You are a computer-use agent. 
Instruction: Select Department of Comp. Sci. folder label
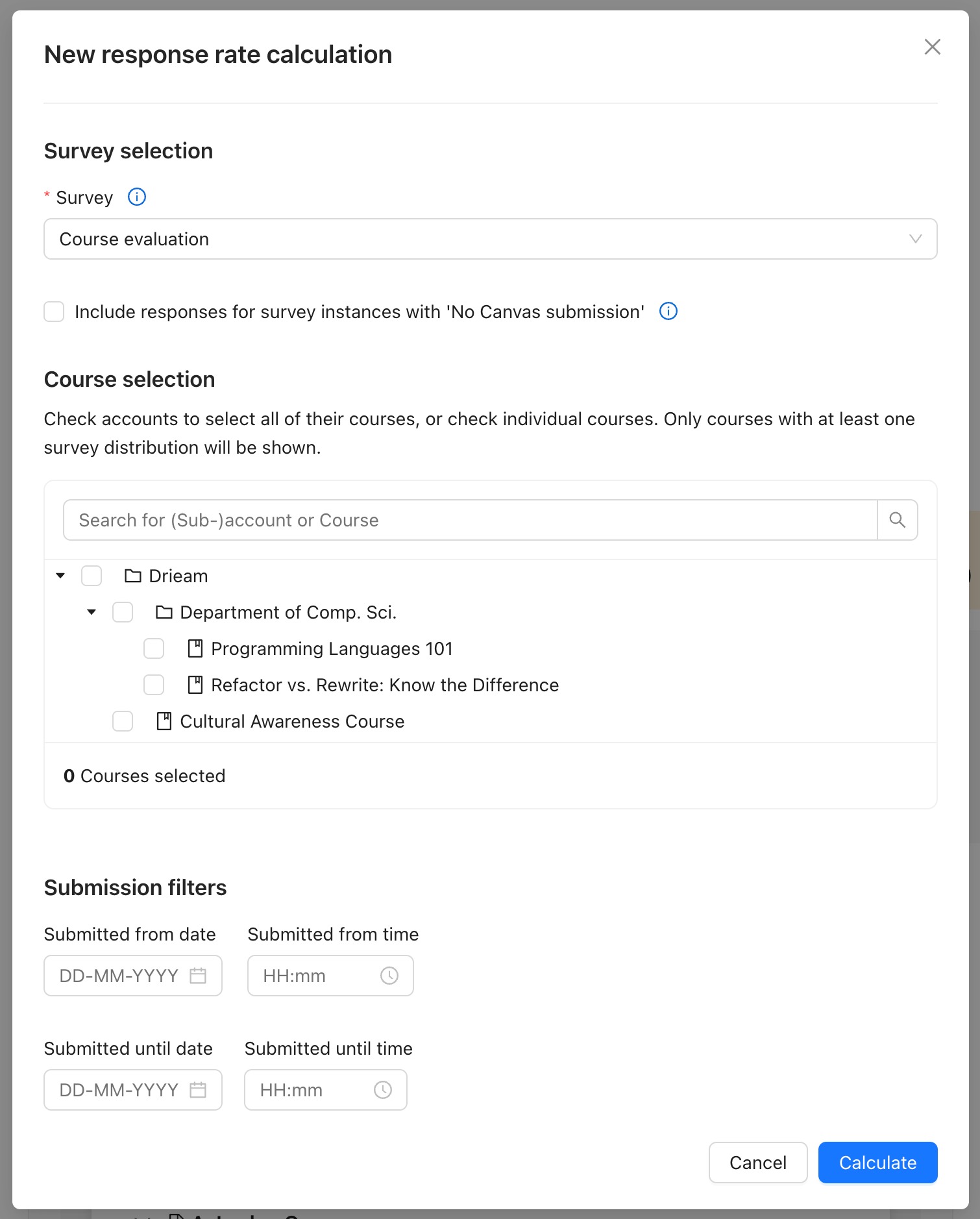[x=288, y=612]
